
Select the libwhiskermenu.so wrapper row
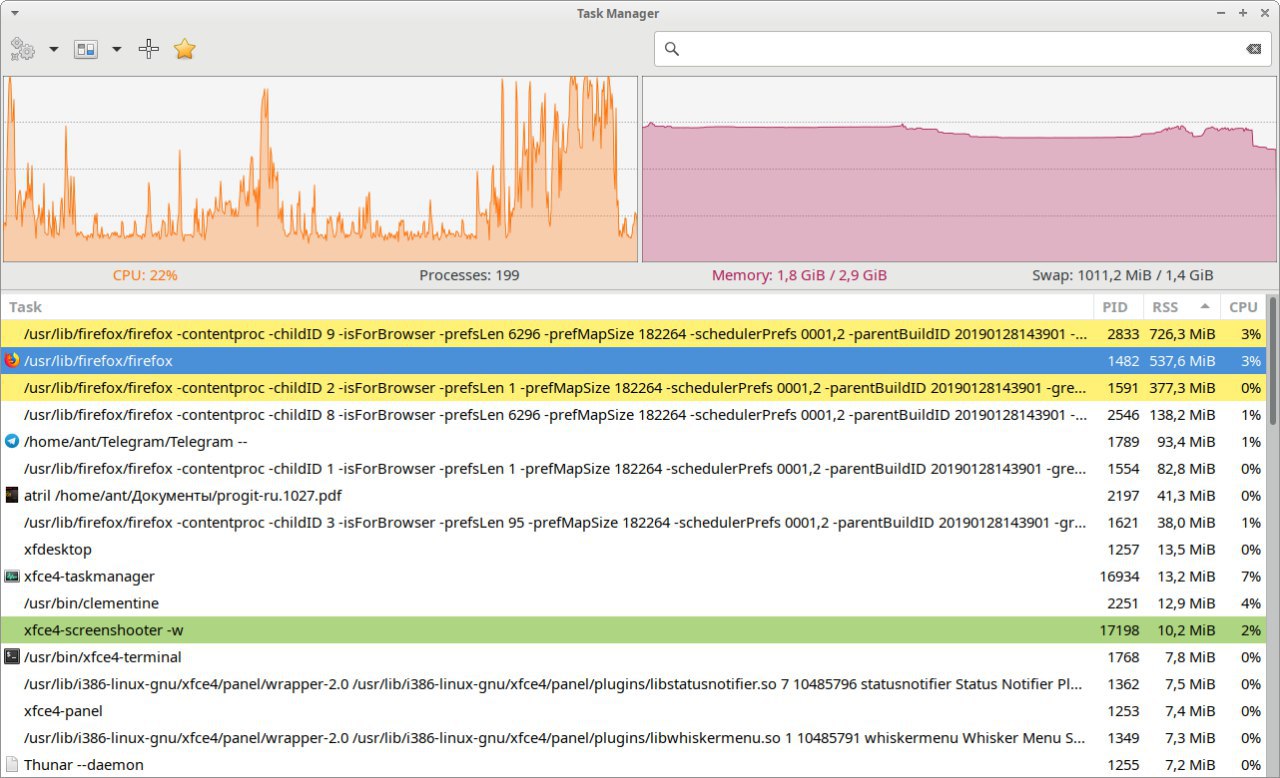point(634,739)
